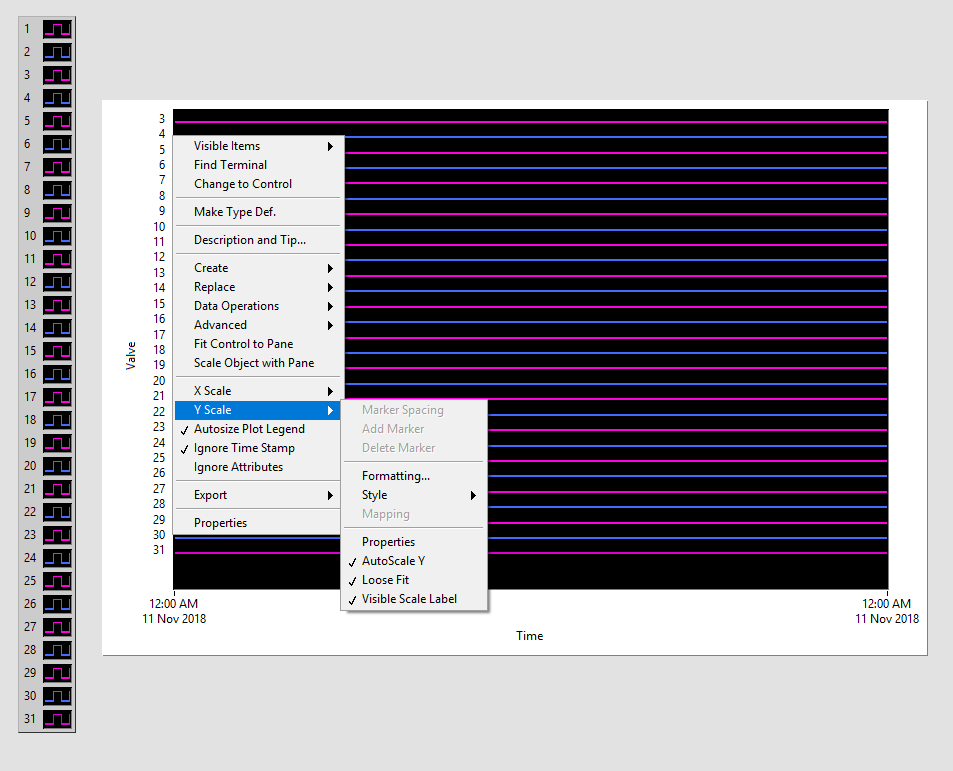This screenshot has height=771, width=953.
Task: Click the plot 8 legend waveform icon
Action: pos(57,190)
